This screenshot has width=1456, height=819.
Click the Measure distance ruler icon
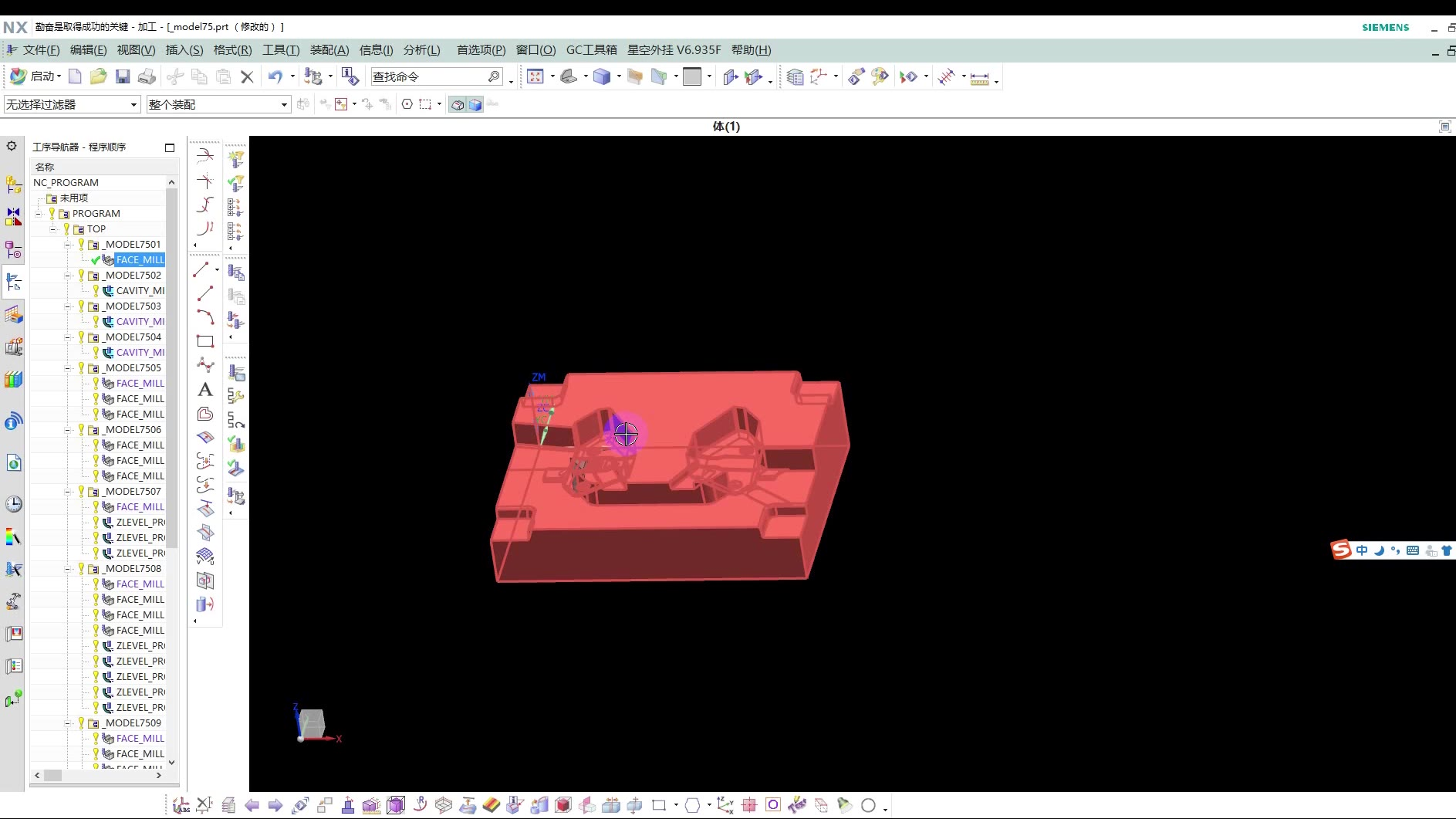click(979, 77)
